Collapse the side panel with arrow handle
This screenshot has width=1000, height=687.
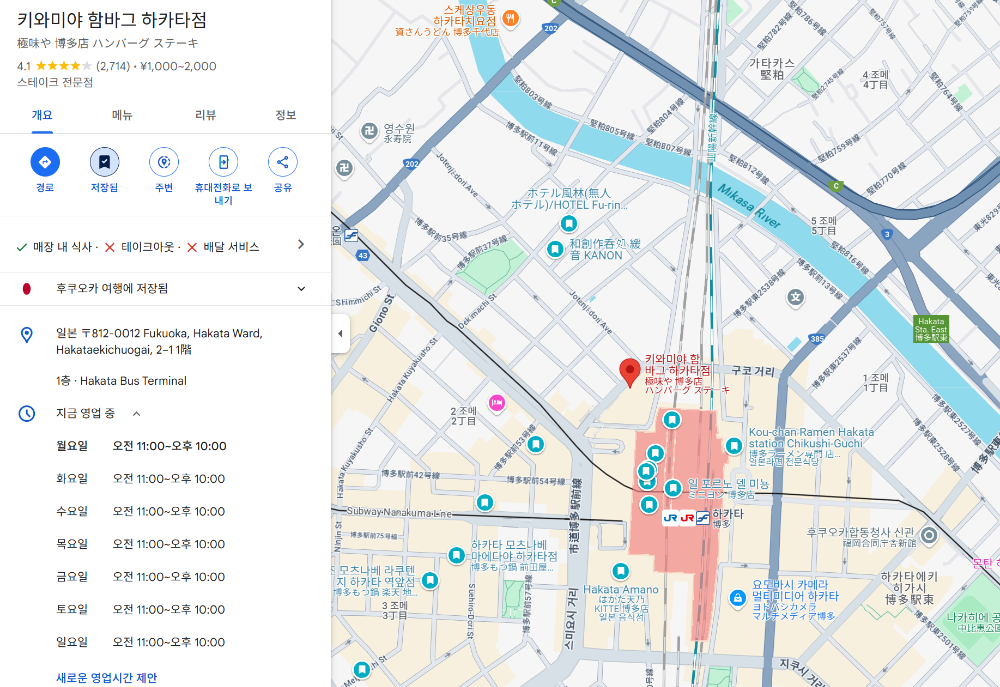tap(340, 334)
